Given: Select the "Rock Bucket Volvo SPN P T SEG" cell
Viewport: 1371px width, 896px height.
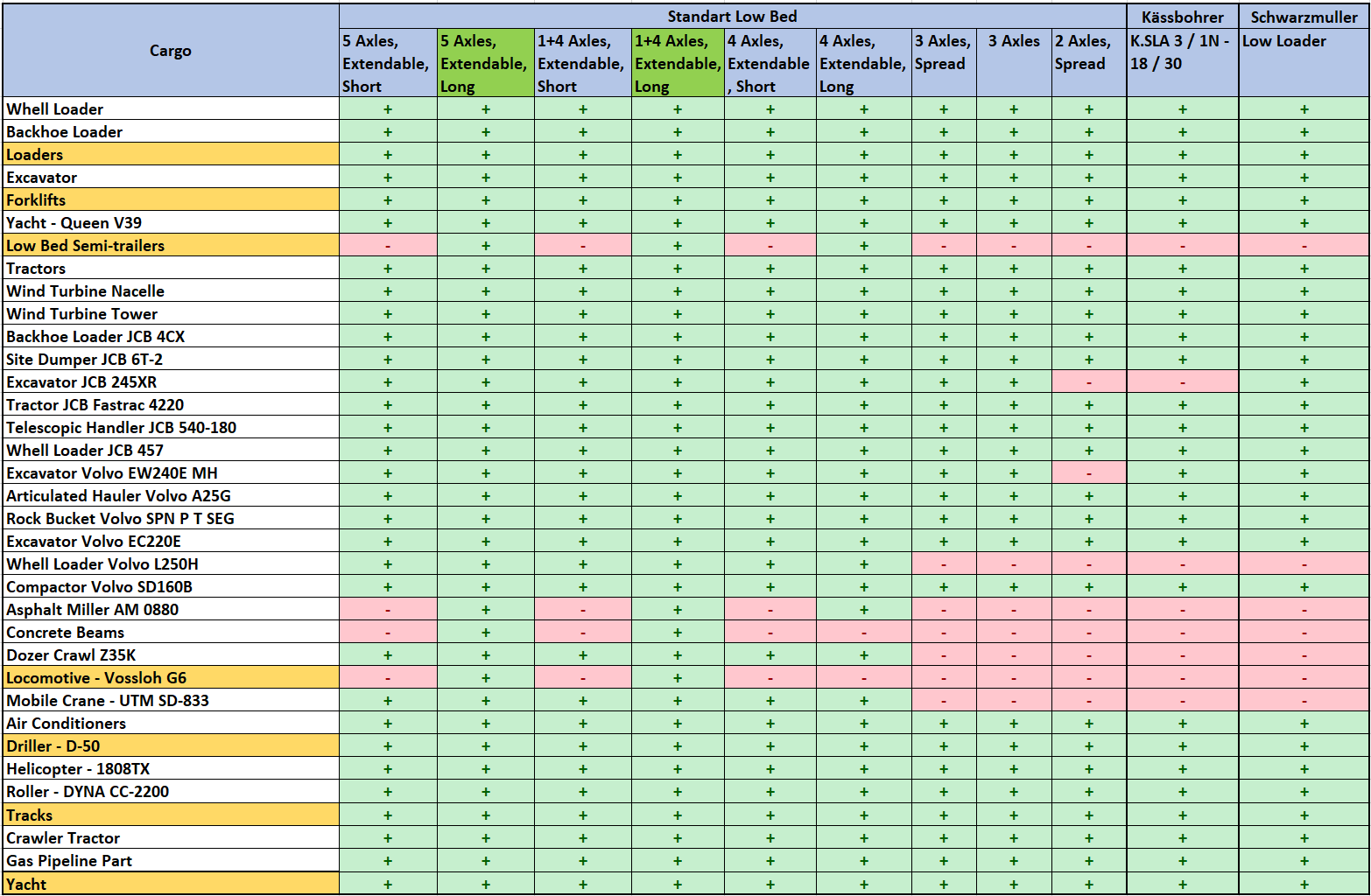Looking at the screenshot, I should point(171,519).
